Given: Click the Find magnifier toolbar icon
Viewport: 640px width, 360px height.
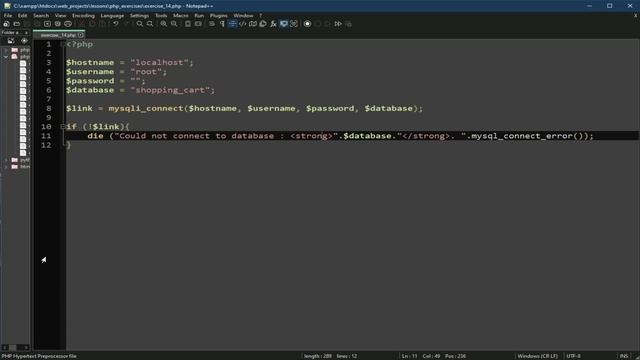Looking at the screenshot, I should coord(140,24).
